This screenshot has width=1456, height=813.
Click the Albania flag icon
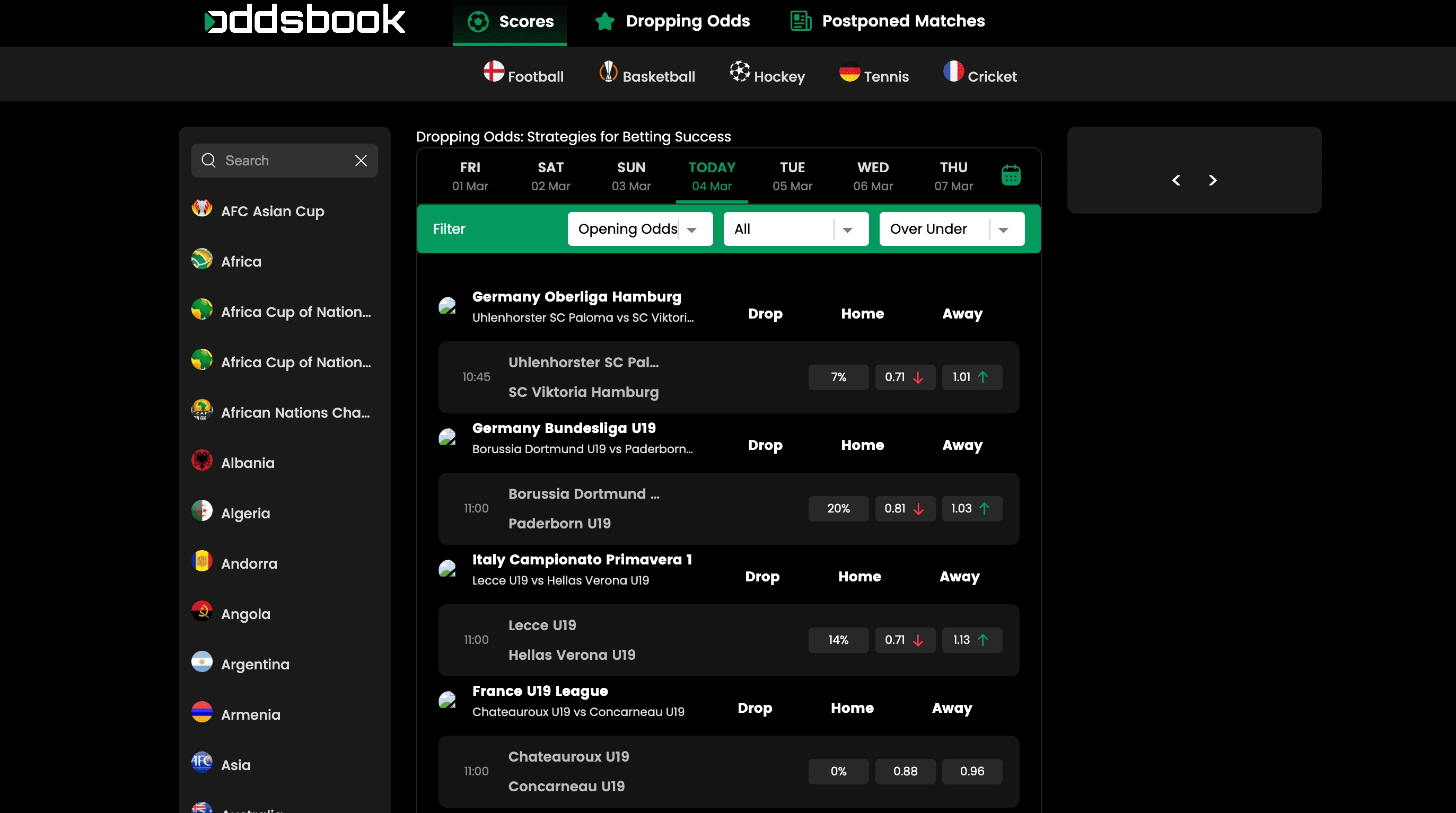pyautogui.click(x=202, y=461)
